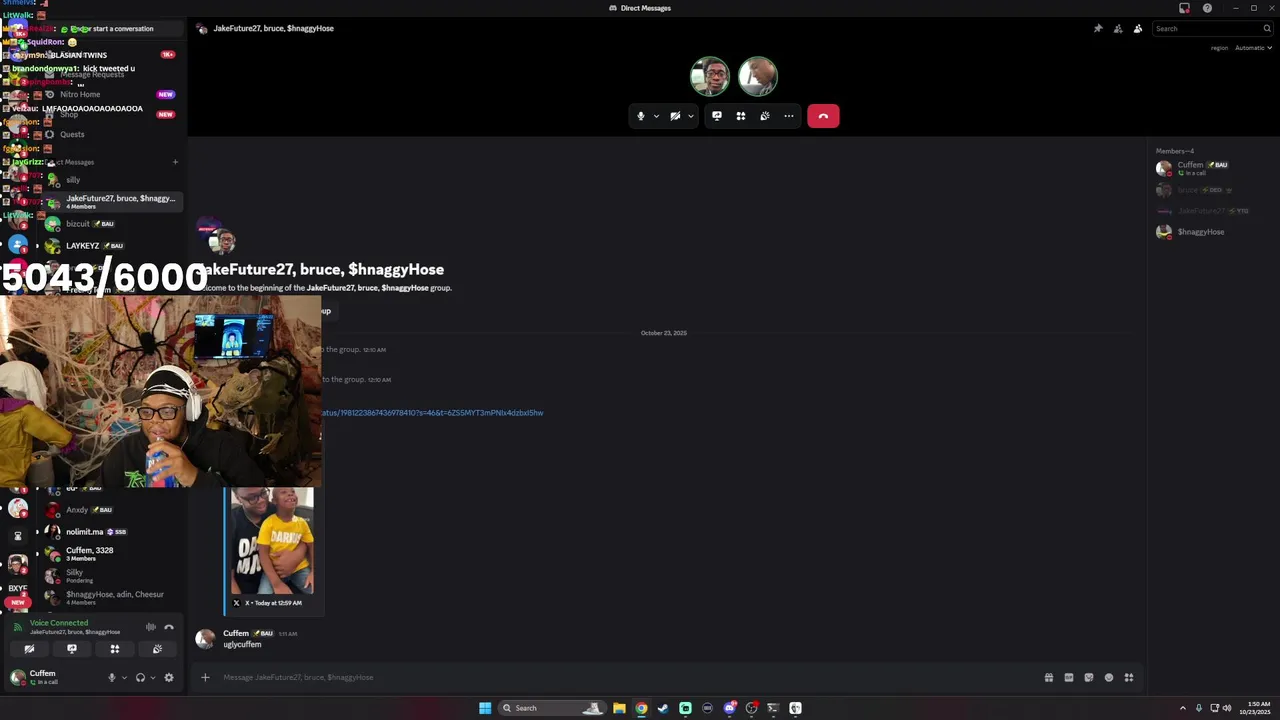Open pinned messages icon
The height and width of the screenshot is (720, 1280).
tap(1098, 29)
